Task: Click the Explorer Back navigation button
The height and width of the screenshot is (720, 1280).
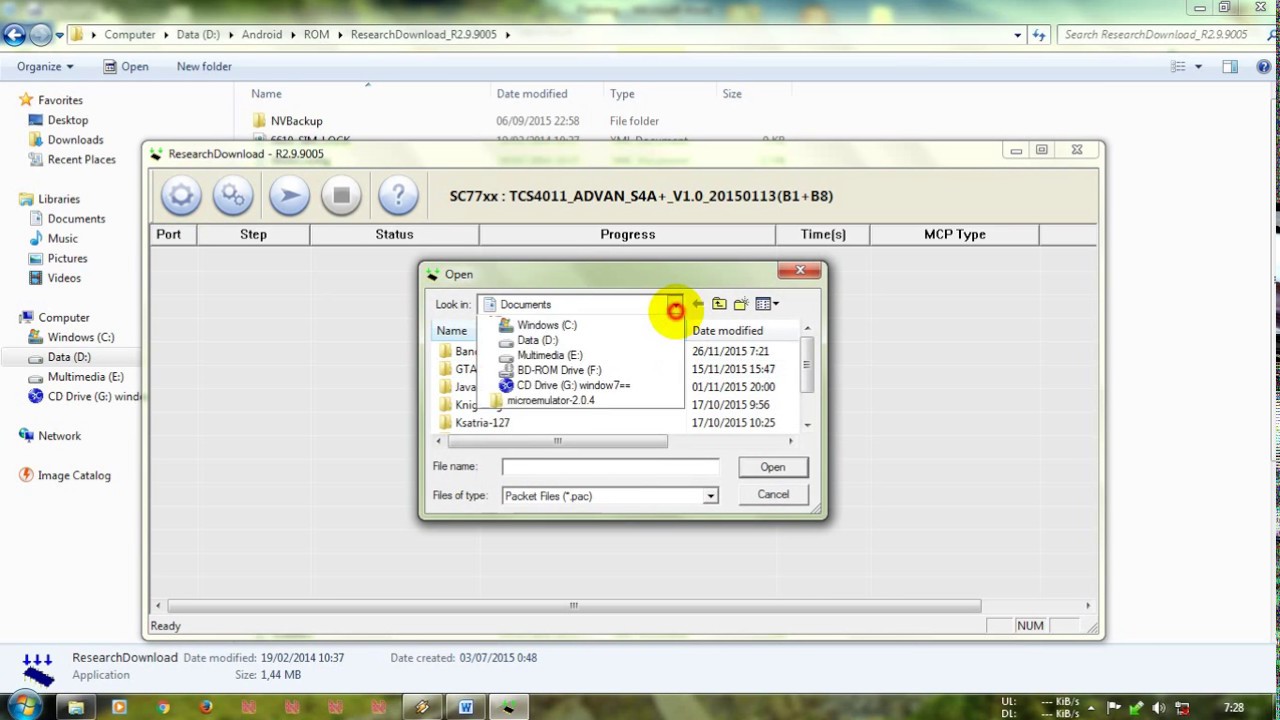Action: [14, 34]
